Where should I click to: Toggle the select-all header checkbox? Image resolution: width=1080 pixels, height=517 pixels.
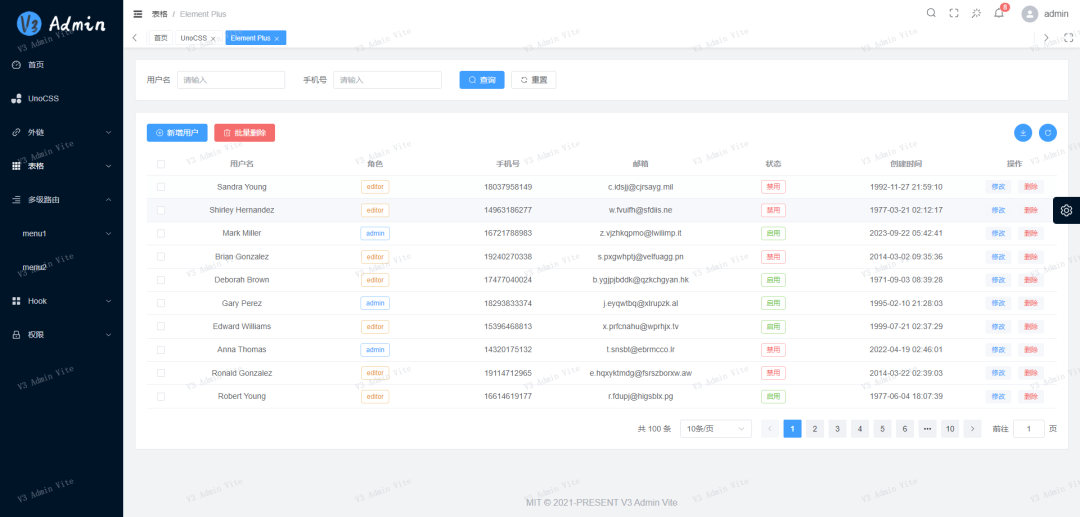161,164
